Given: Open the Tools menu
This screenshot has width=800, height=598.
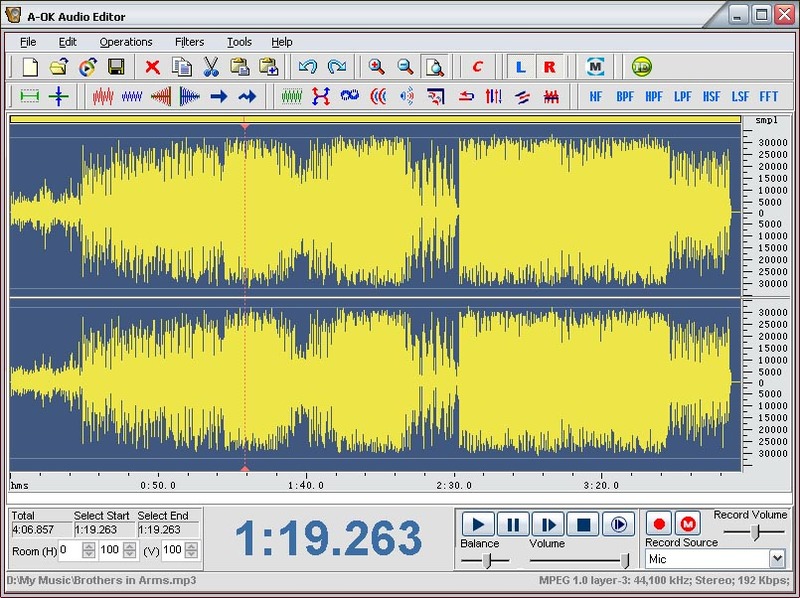Looking at the screenshot, I should [239, 42].
